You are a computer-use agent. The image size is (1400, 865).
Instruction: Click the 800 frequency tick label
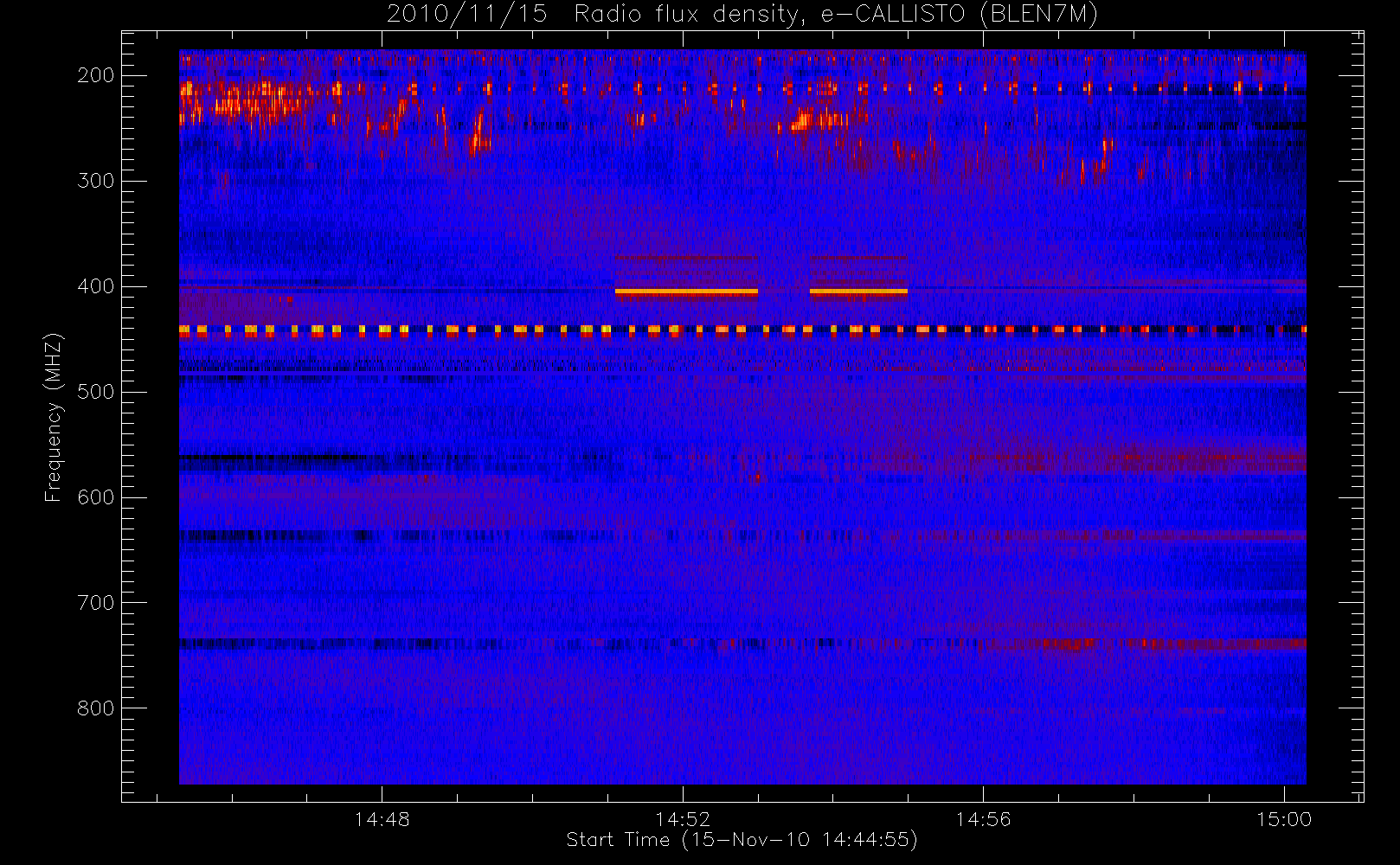(x=95, y=708)
